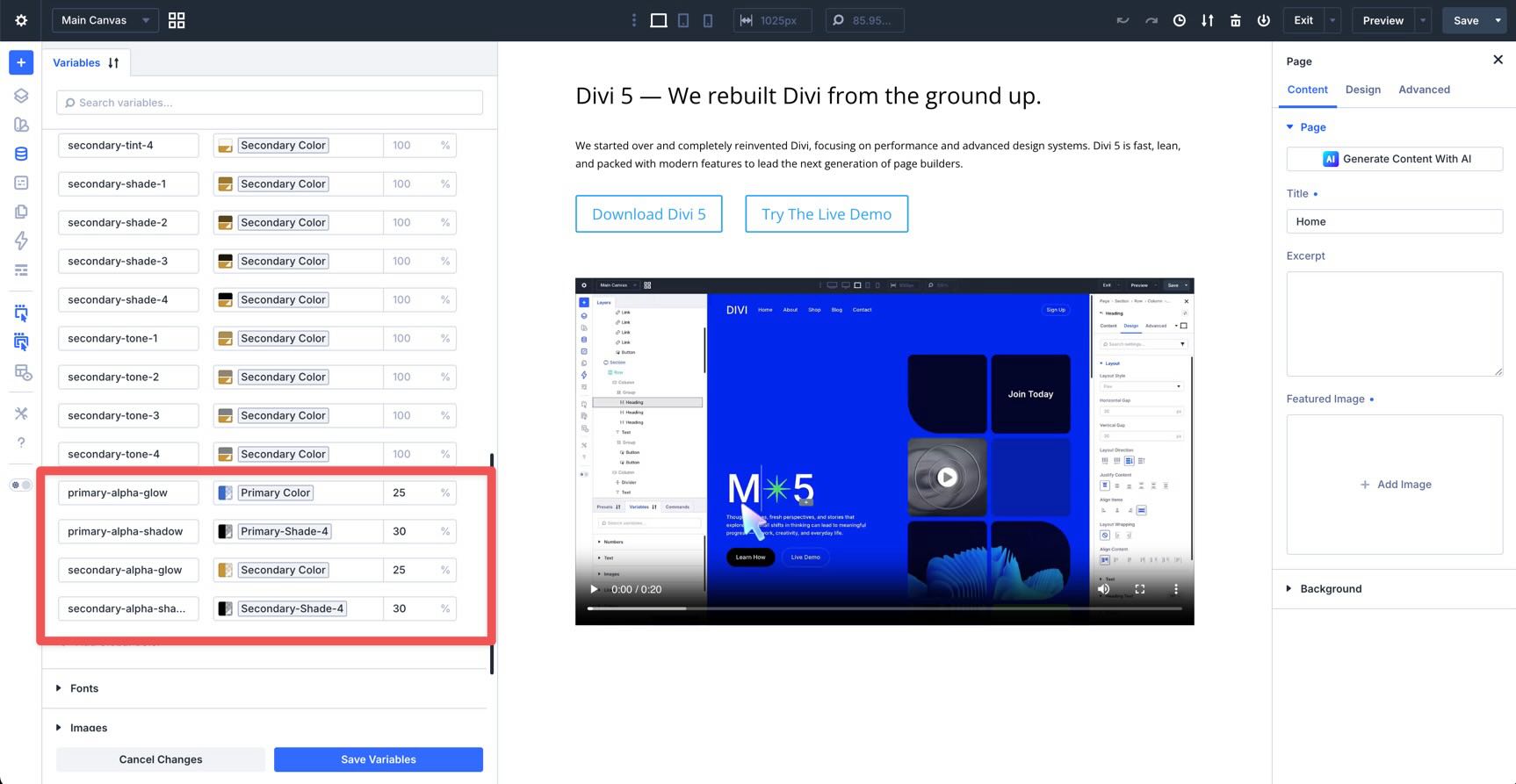Select the Variables tab

(76, 63)
